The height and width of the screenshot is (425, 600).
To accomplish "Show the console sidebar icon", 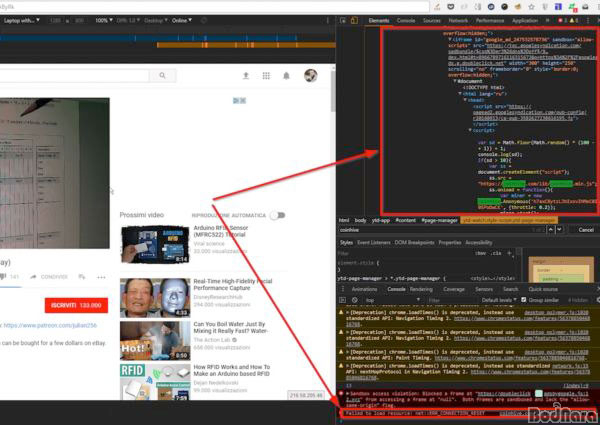I will tap(343, 300).
